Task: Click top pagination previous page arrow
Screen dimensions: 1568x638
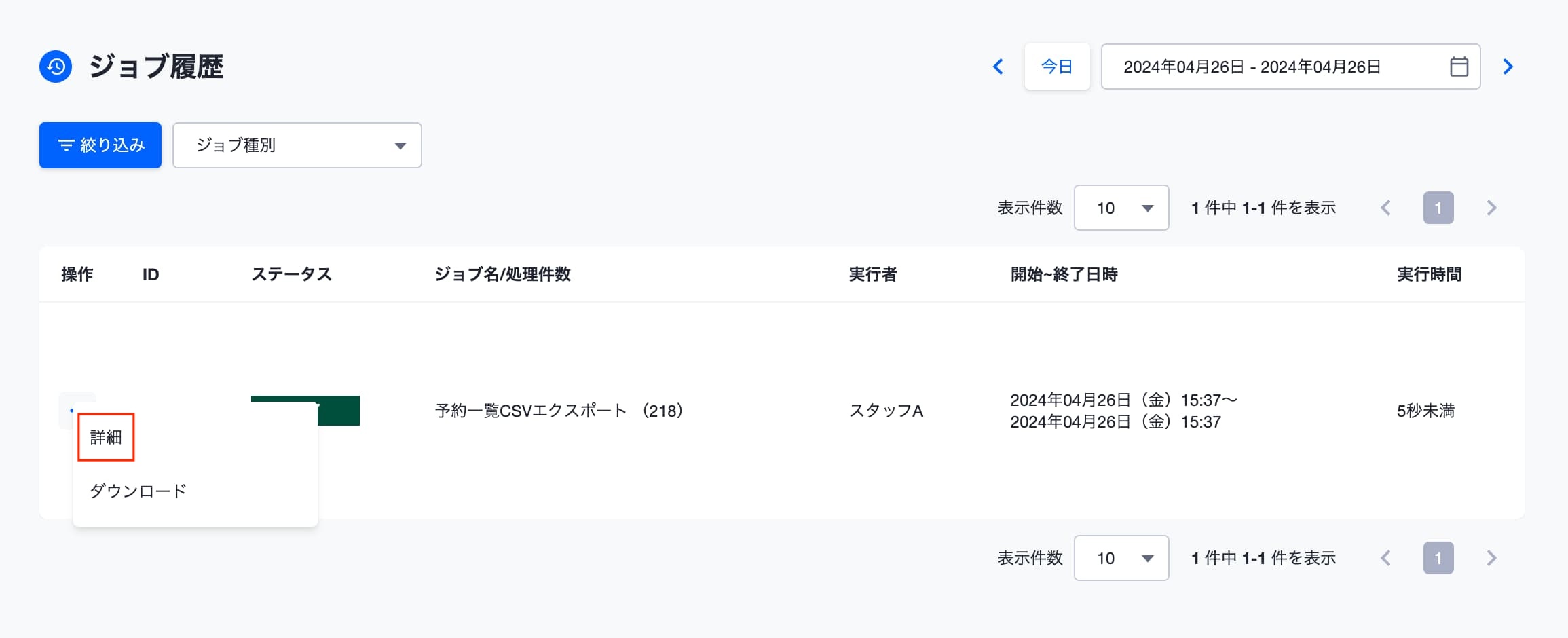Action: click(1385, 208)
